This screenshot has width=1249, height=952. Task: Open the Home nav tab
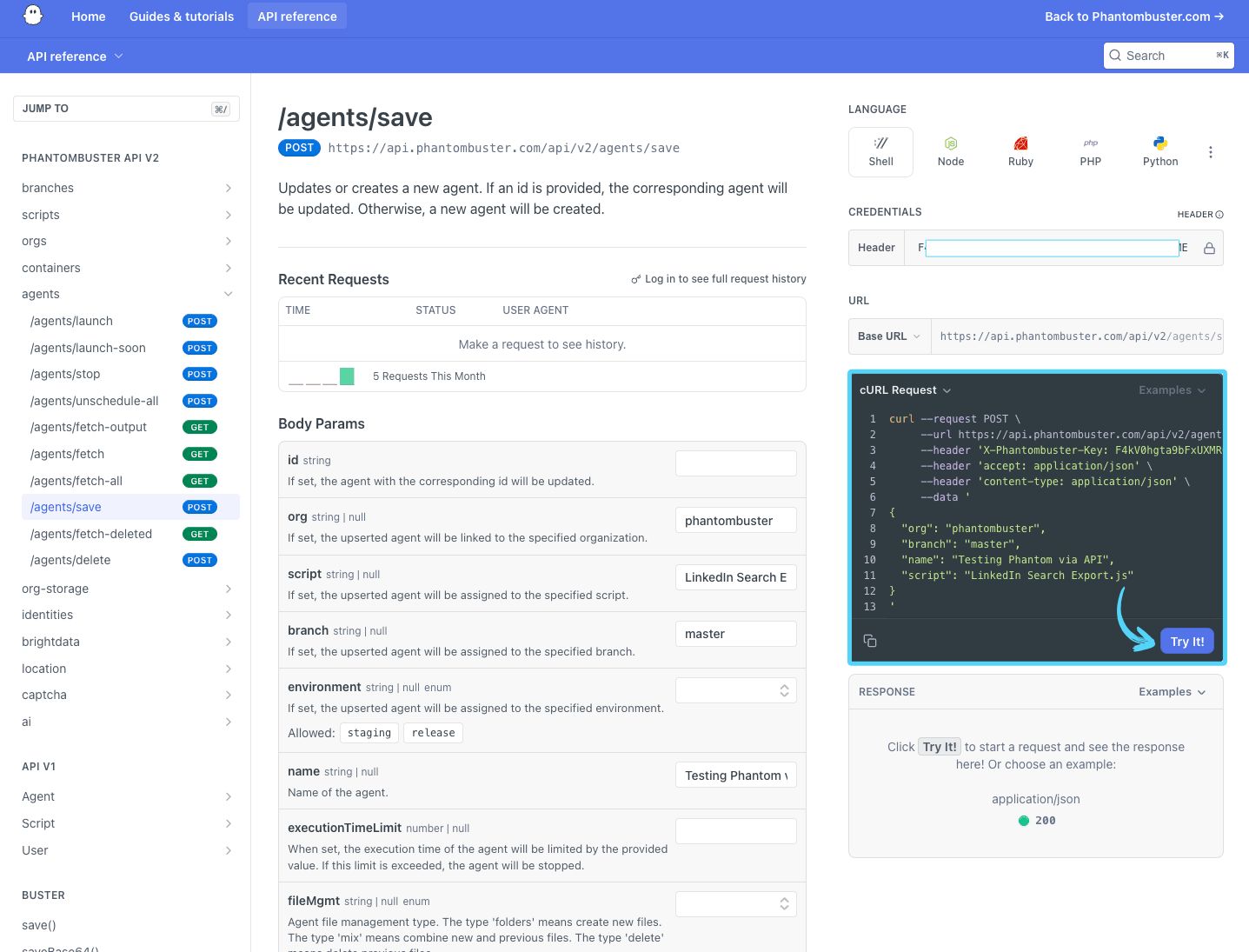point(89,17)
